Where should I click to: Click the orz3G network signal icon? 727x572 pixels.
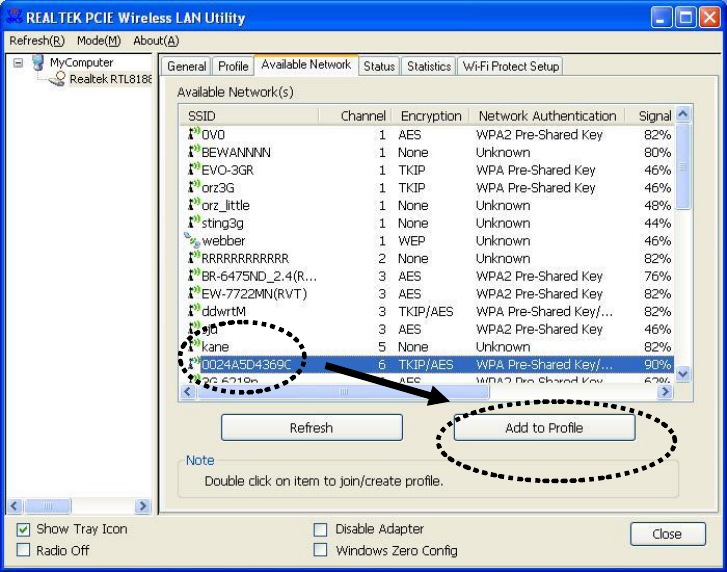[194, 186]
